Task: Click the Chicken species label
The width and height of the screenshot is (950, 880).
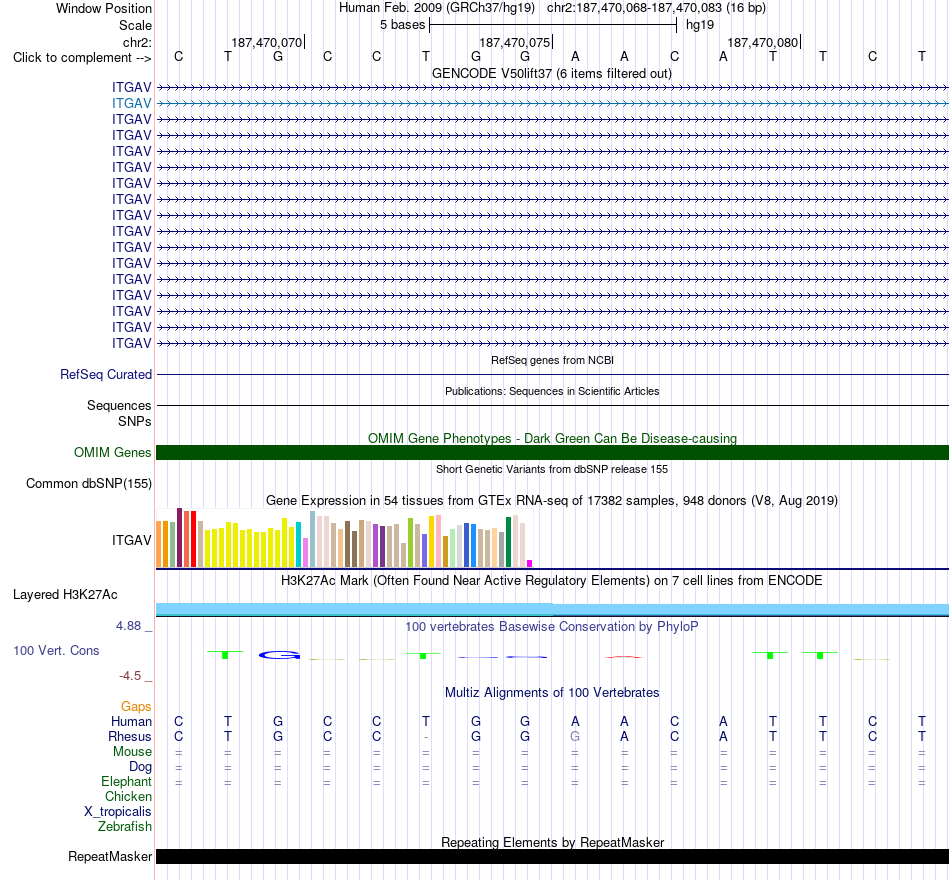Action: 128,797
